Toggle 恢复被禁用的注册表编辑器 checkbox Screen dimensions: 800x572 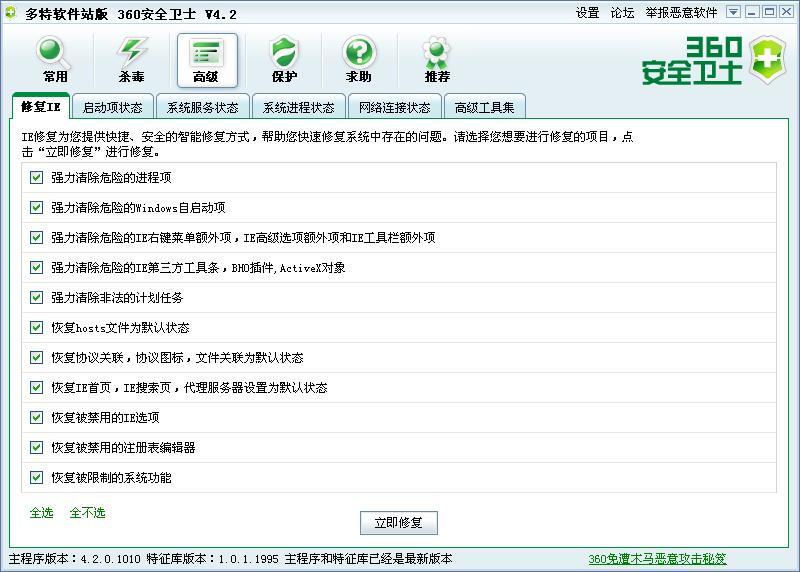(x=36, y=447)
